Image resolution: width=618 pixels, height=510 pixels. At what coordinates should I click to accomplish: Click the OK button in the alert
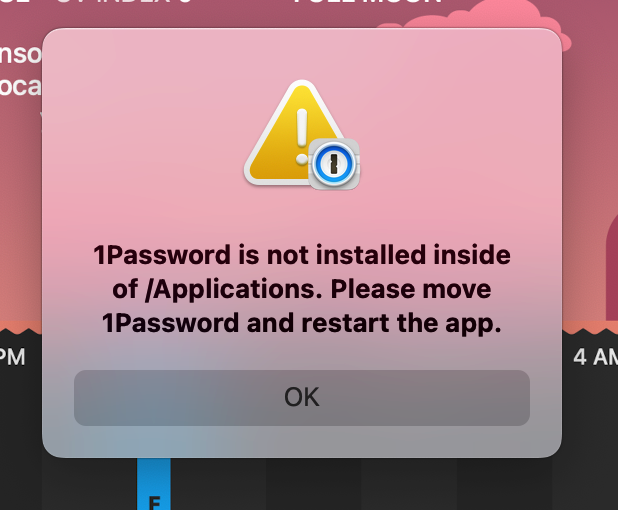pyautogui.click(x=302, y=397)
